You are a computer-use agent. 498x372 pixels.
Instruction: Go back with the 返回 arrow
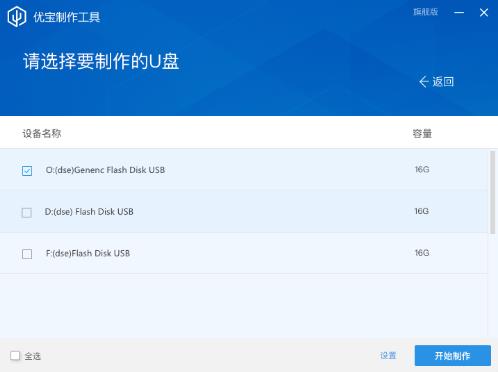pos(436,82)
